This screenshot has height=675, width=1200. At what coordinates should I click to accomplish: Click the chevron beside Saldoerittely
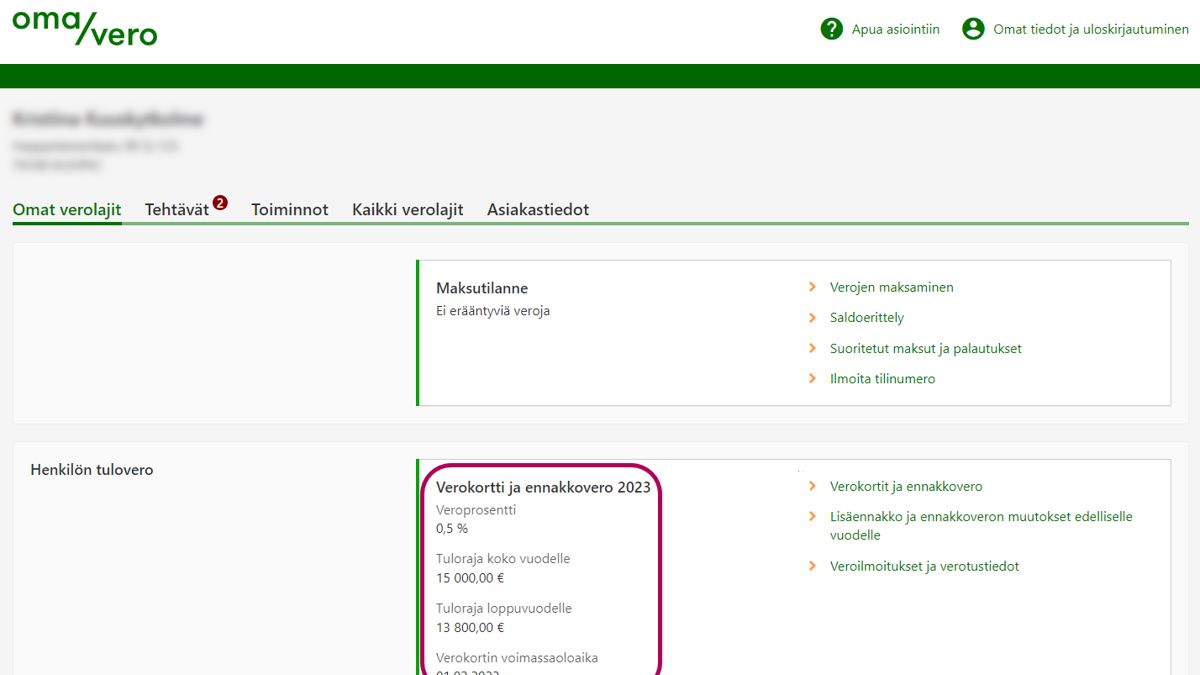click(813, 318)
